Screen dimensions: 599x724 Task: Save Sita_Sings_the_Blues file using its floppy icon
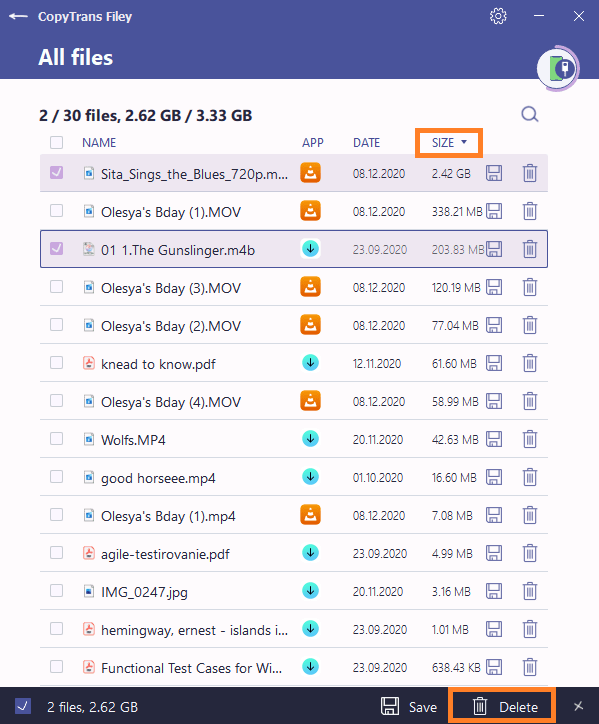pyautogui.click(x=494, y=173)
